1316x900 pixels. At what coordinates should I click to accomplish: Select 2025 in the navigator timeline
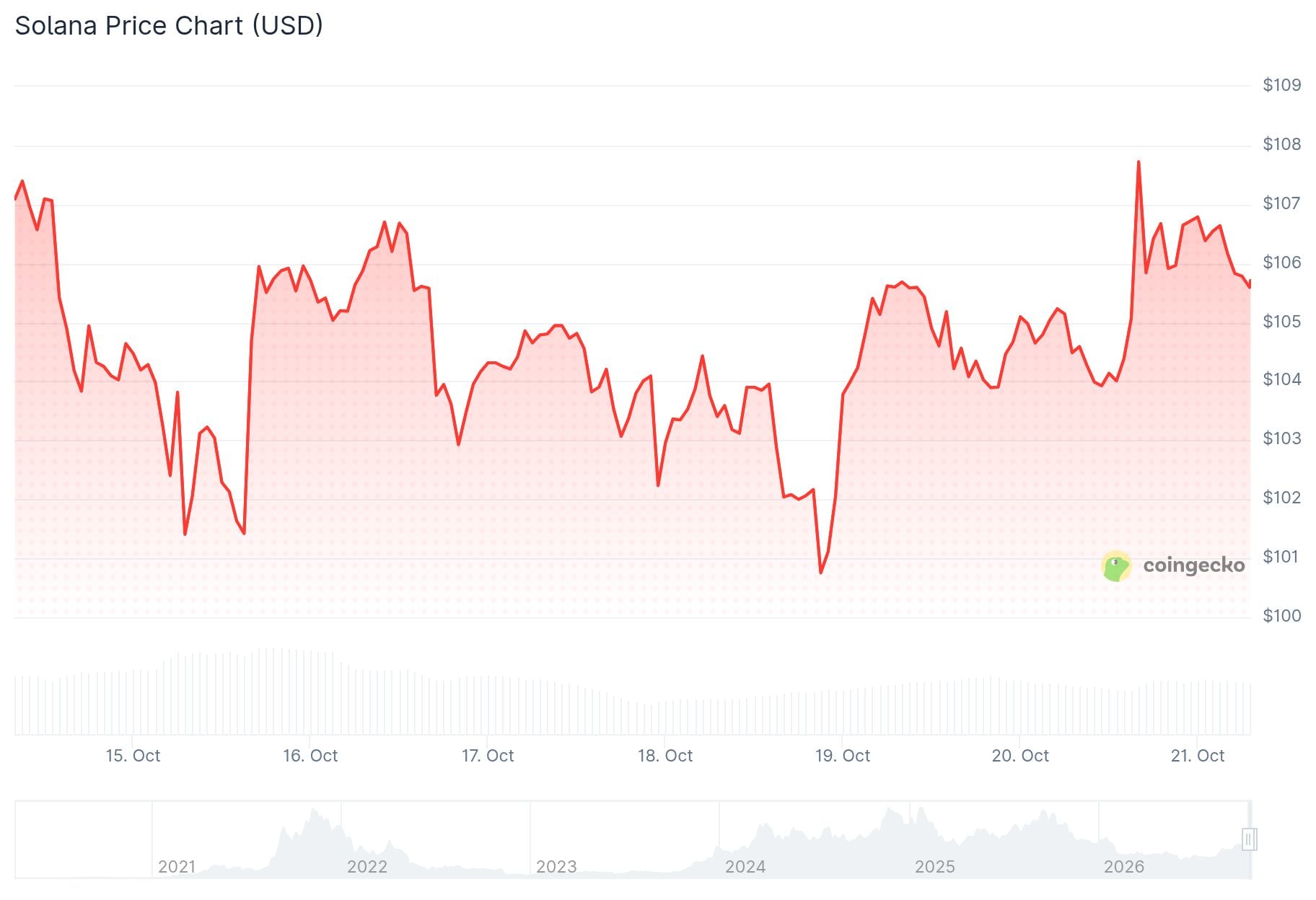tap(935, 866)
